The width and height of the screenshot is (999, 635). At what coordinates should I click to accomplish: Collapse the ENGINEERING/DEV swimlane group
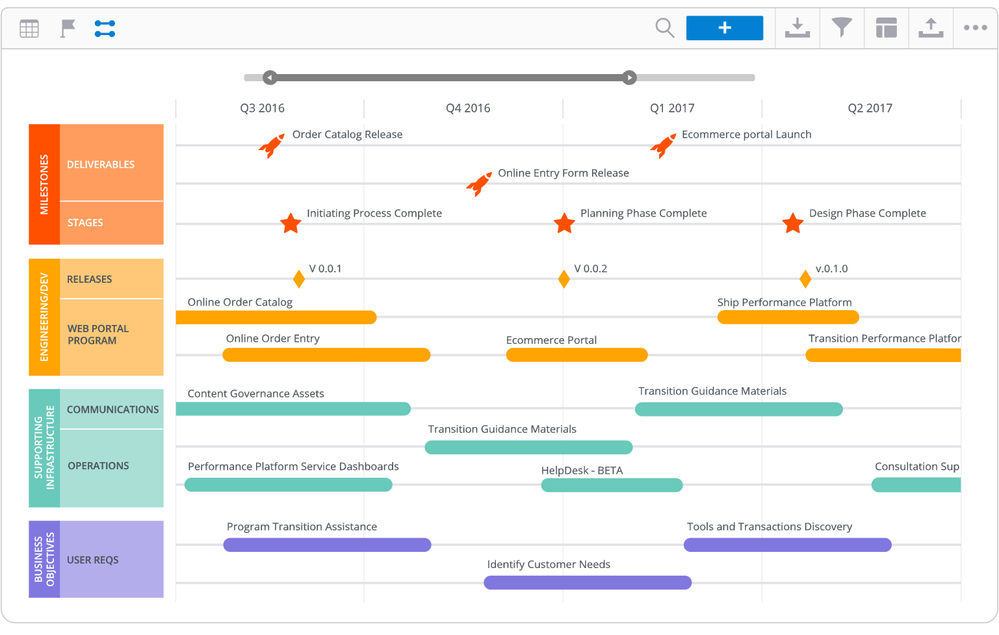point(45,316)
